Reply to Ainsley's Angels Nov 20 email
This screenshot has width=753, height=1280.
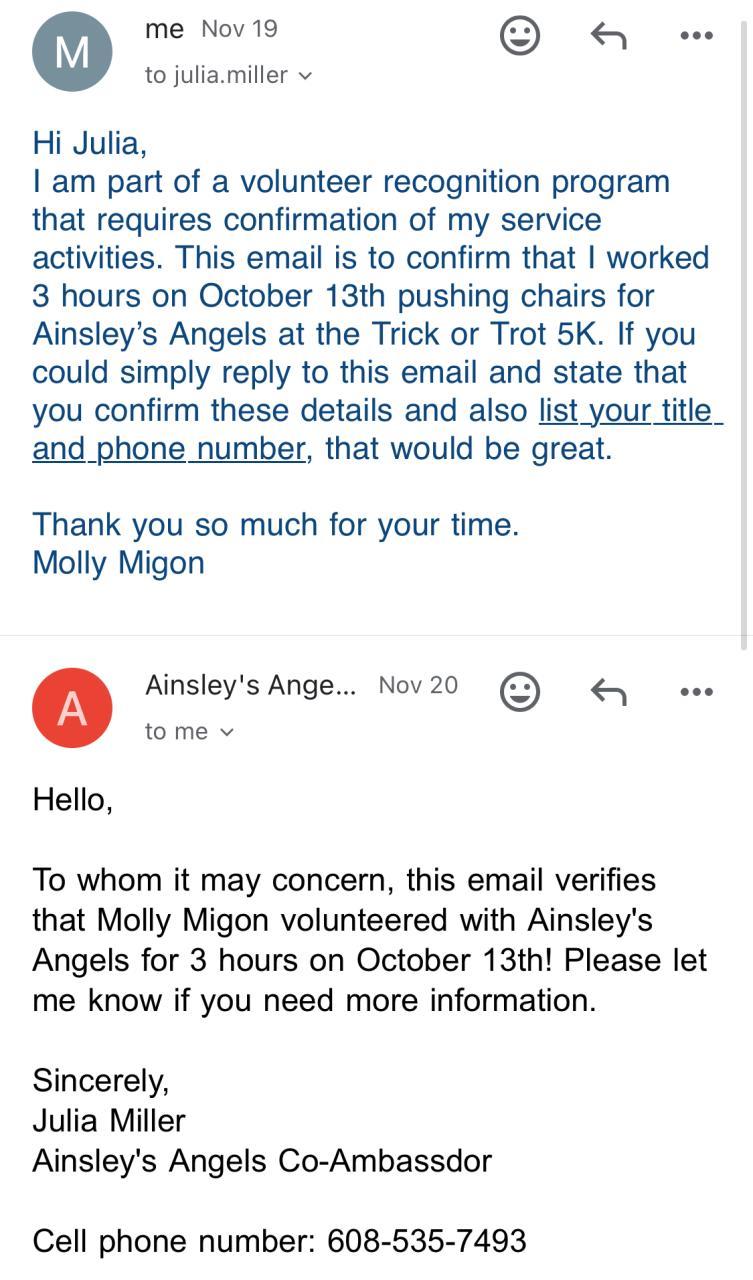tap(608, 691)
